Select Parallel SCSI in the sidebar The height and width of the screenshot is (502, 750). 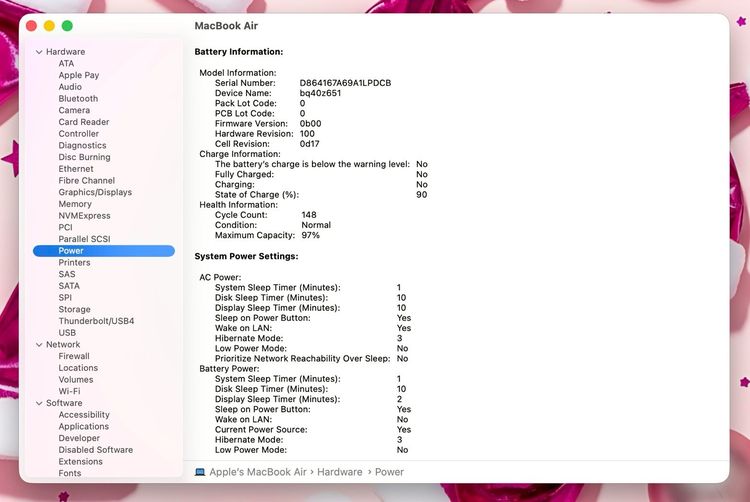point(84,239)
